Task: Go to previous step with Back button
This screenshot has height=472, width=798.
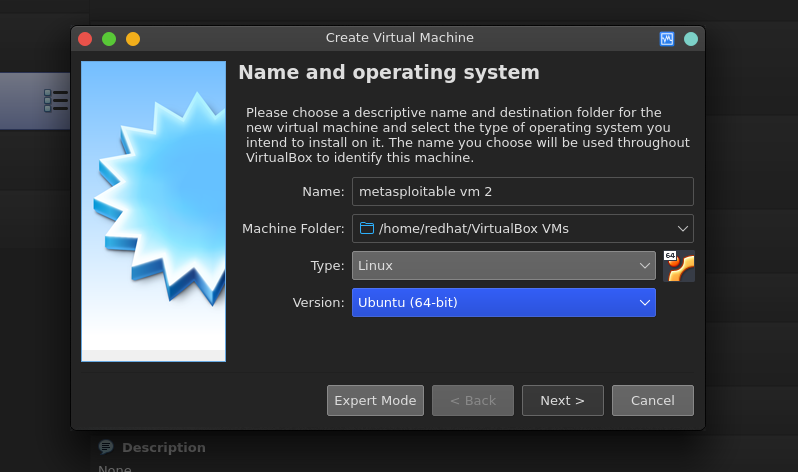Action: 473,401
